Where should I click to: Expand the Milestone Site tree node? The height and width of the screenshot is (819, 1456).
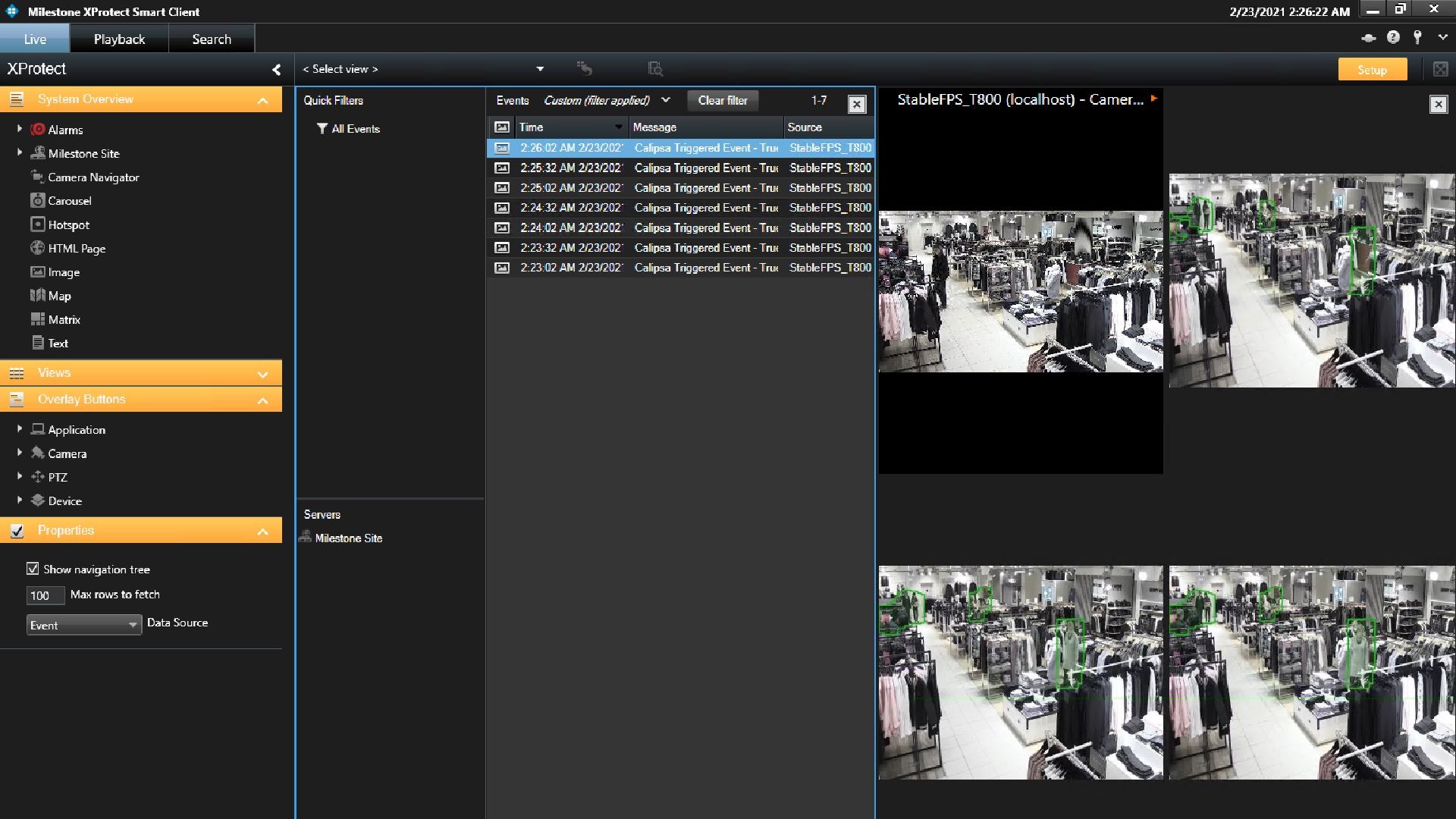pos(20,152)
